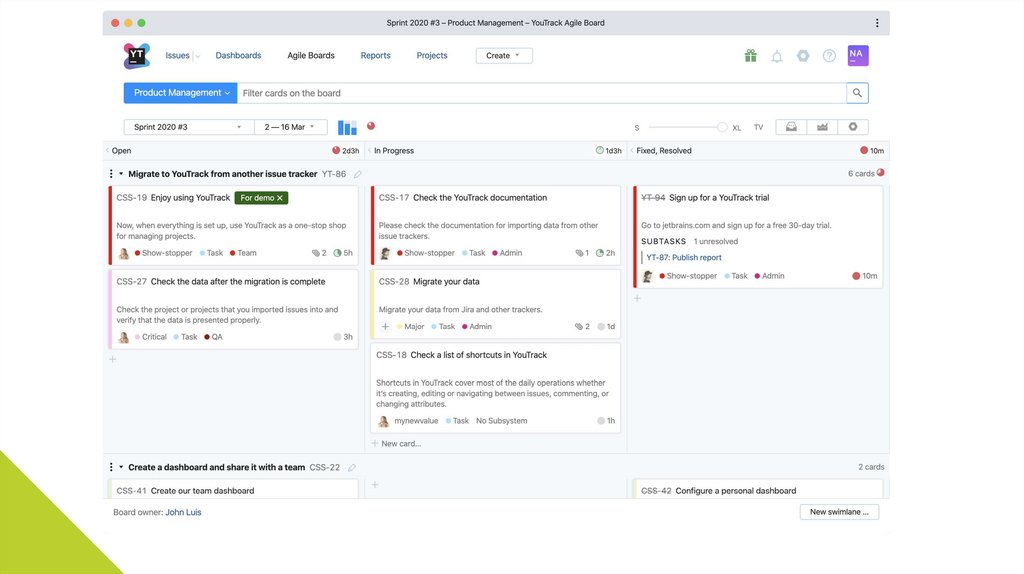Image resolution: width=1024 pixels, height=574 pixels.
Task: Expand the Product Management project dropdown
Action: [x=180, y=93]
